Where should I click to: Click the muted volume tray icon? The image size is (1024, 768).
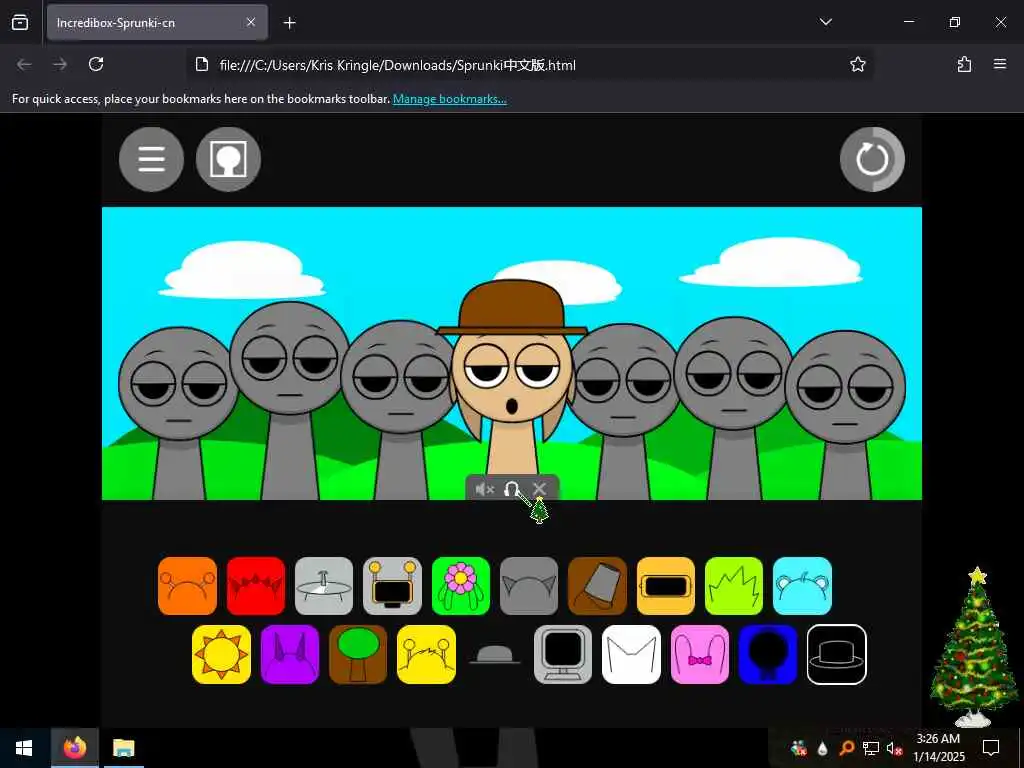894,748
